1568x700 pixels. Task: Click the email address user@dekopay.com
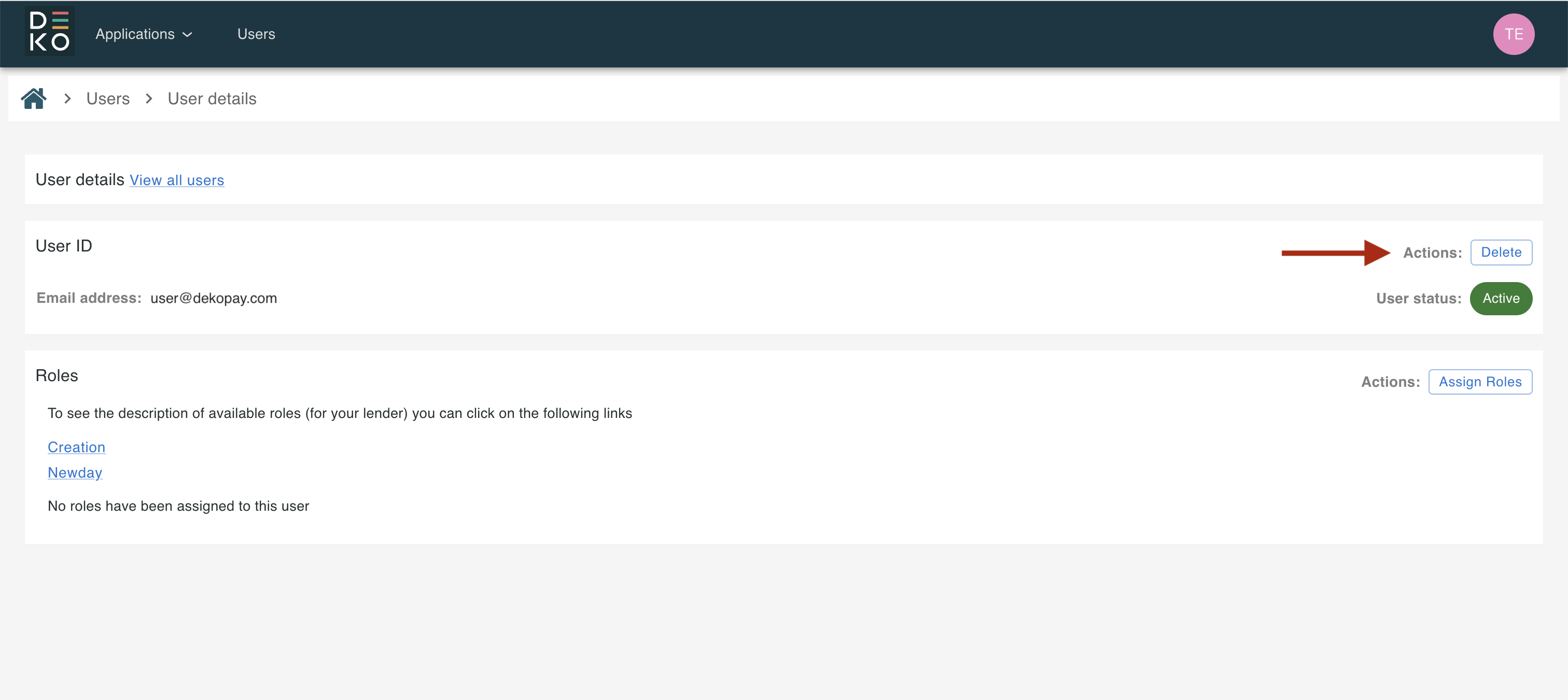coord(214,298)
